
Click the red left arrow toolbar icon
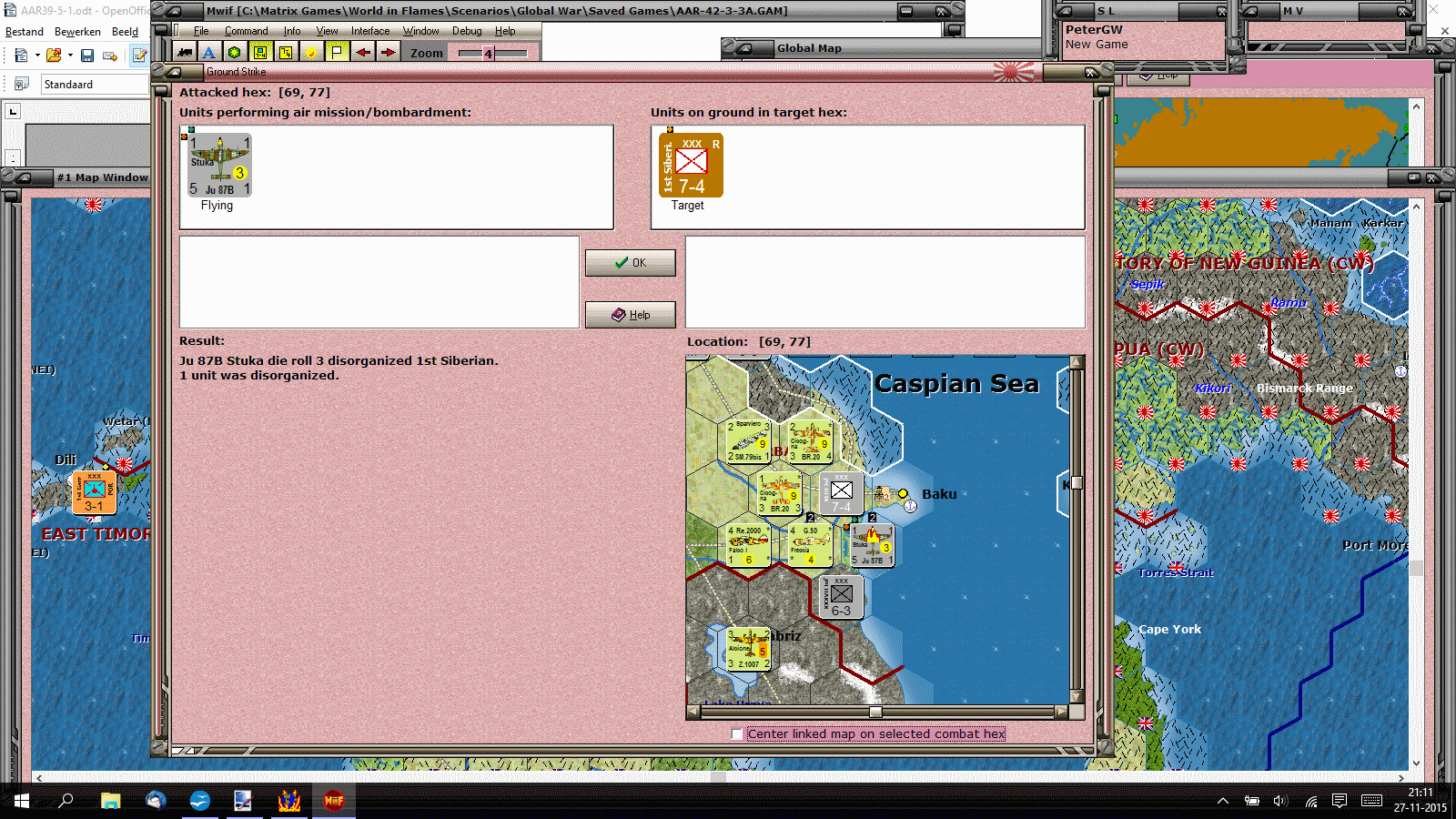pyautogui.click(x=363, y=53)
